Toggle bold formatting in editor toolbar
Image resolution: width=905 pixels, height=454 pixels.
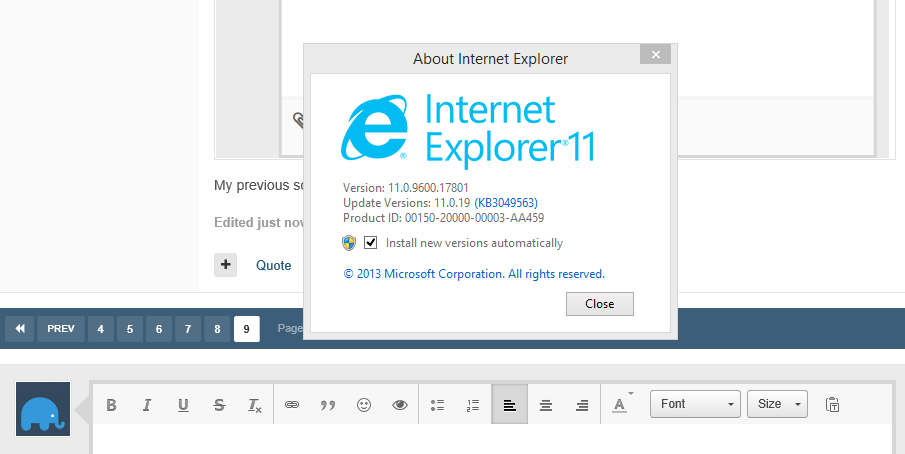click(111, 405)
